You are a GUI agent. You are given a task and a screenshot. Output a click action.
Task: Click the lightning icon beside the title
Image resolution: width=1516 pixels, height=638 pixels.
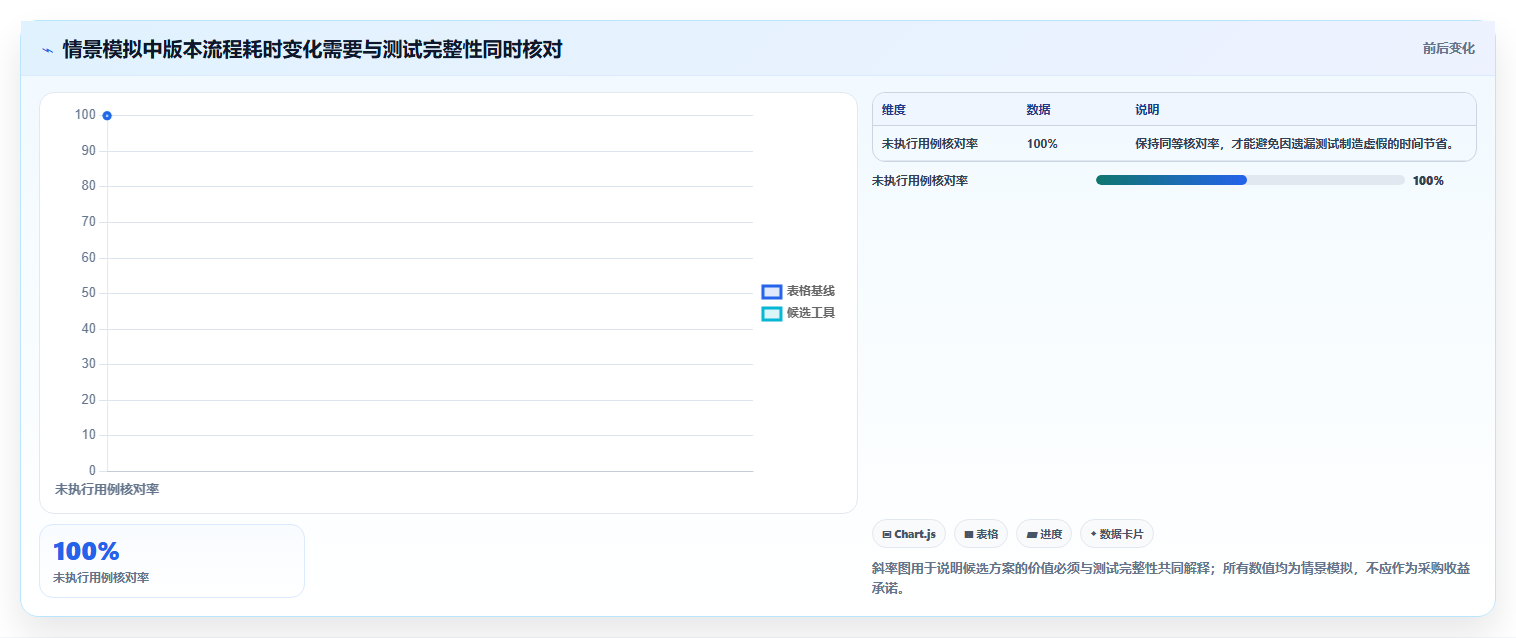tap(47, 50)
